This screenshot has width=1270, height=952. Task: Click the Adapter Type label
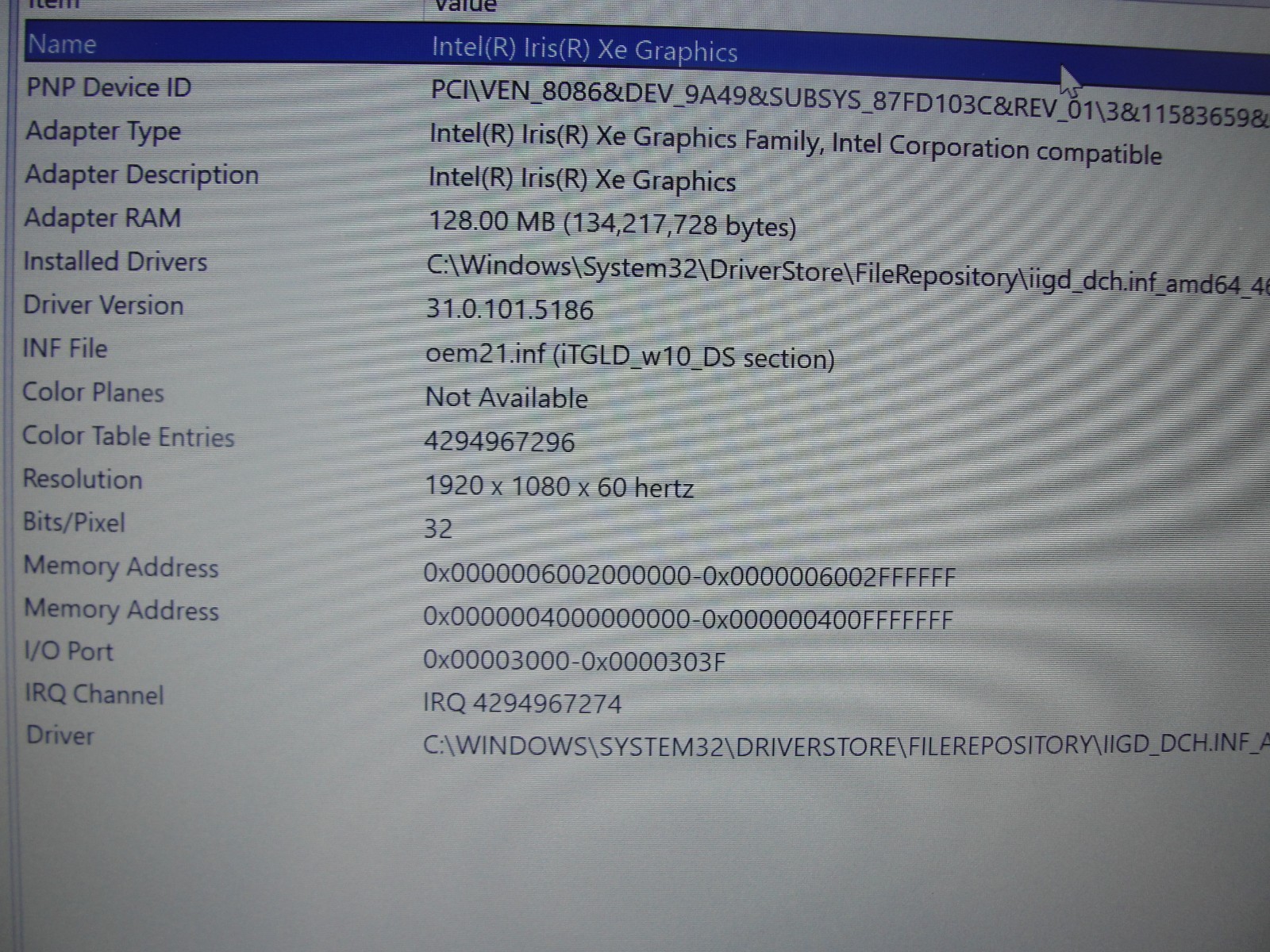pos(103,131)
